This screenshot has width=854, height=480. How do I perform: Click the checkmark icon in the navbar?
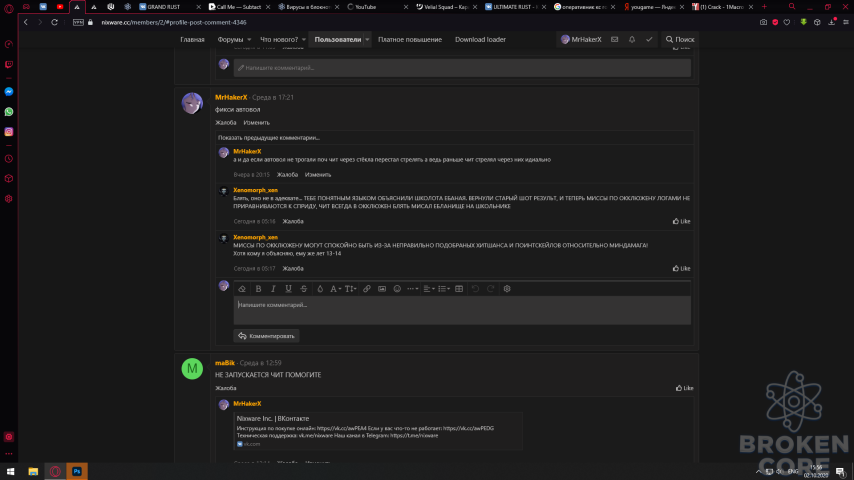pos(649,39)
